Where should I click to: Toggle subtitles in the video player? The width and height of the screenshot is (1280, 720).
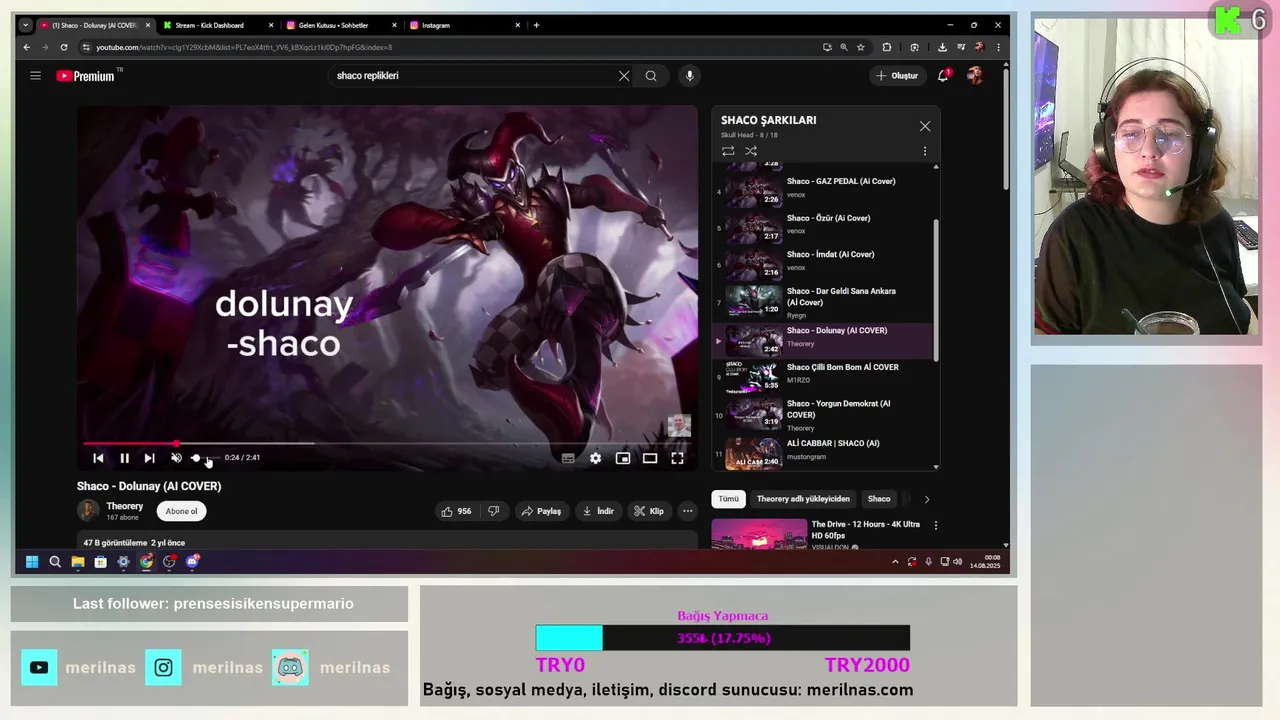pyautogui.click(x=568, y=458)
